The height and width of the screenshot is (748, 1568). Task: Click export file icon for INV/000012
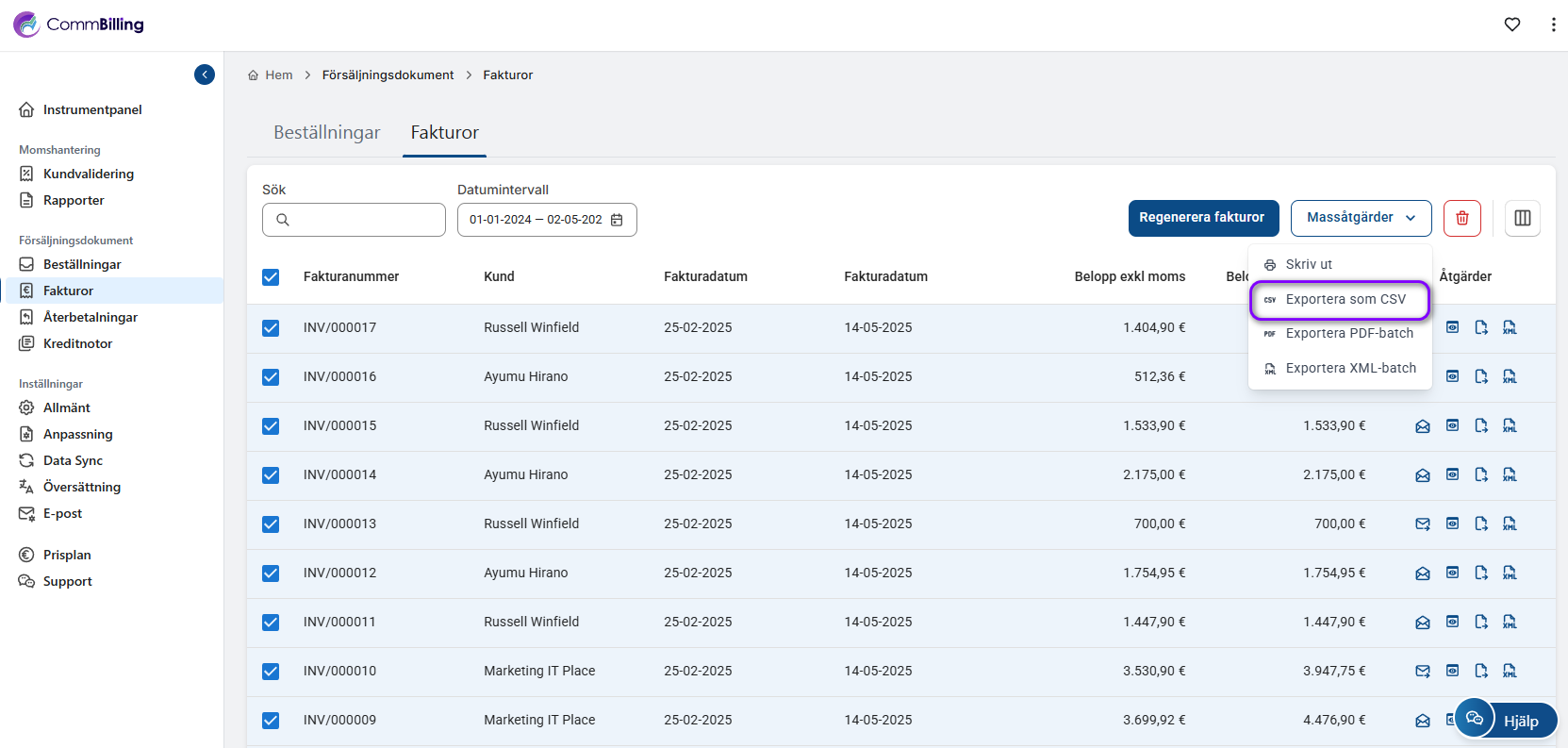pyautogui.click(x=1481, y=573)
